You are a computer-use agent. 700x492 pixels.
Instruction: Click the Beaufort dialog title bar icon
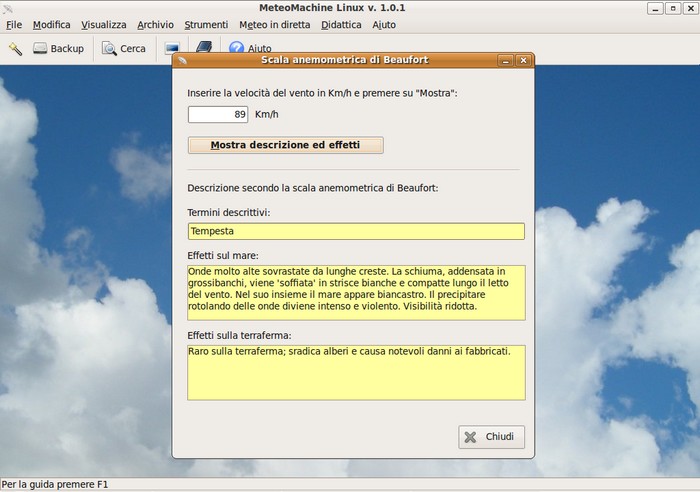182,60
